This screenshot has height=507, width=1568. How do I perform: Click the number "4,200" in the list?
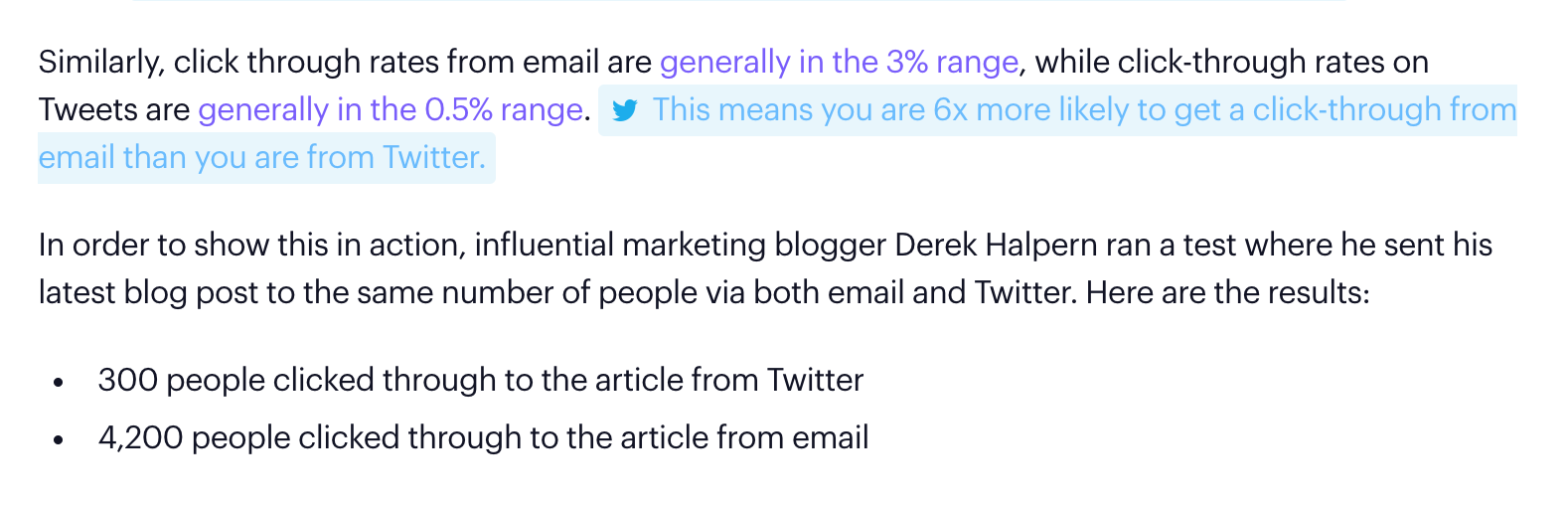point(140,437)
